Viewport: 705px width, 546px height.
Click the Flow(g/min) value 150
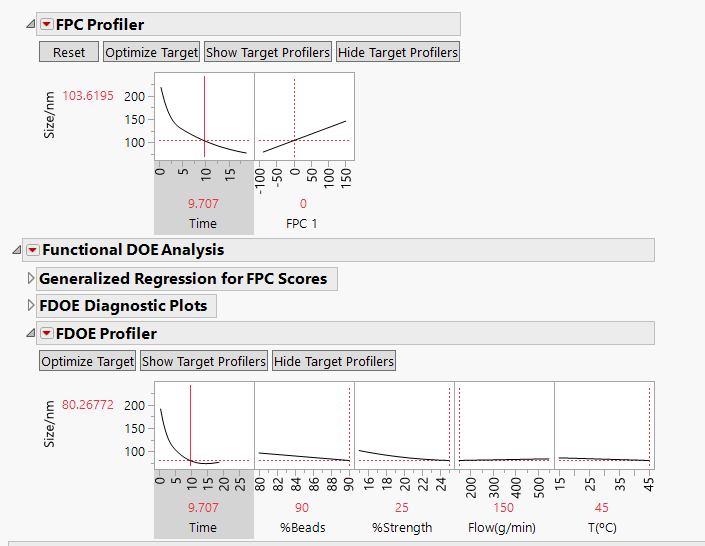pyautogui.click(x=504, y=508)
